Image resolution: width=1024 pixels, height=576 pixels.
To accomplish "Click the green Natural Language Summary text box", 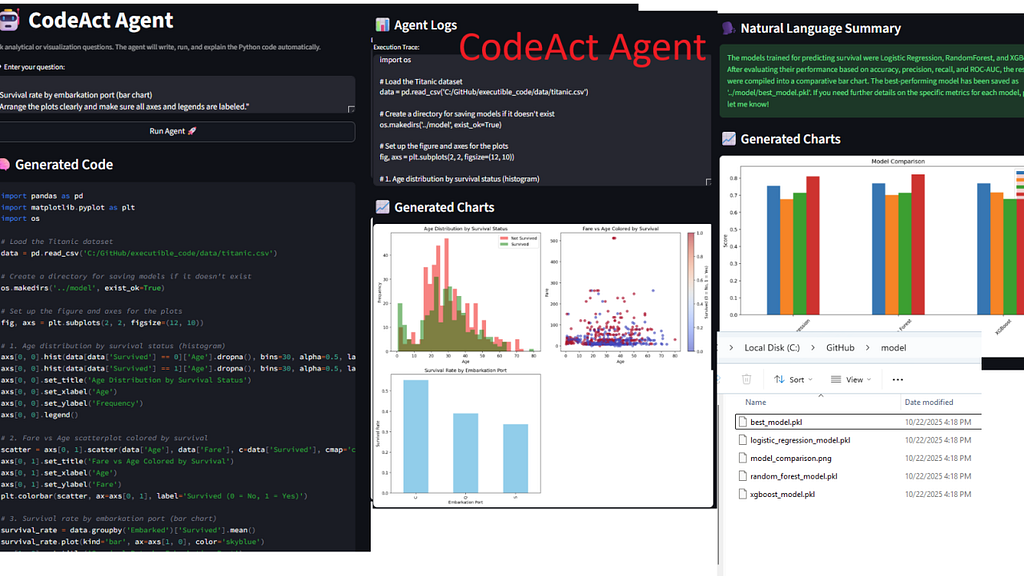I will click(871, 81).
